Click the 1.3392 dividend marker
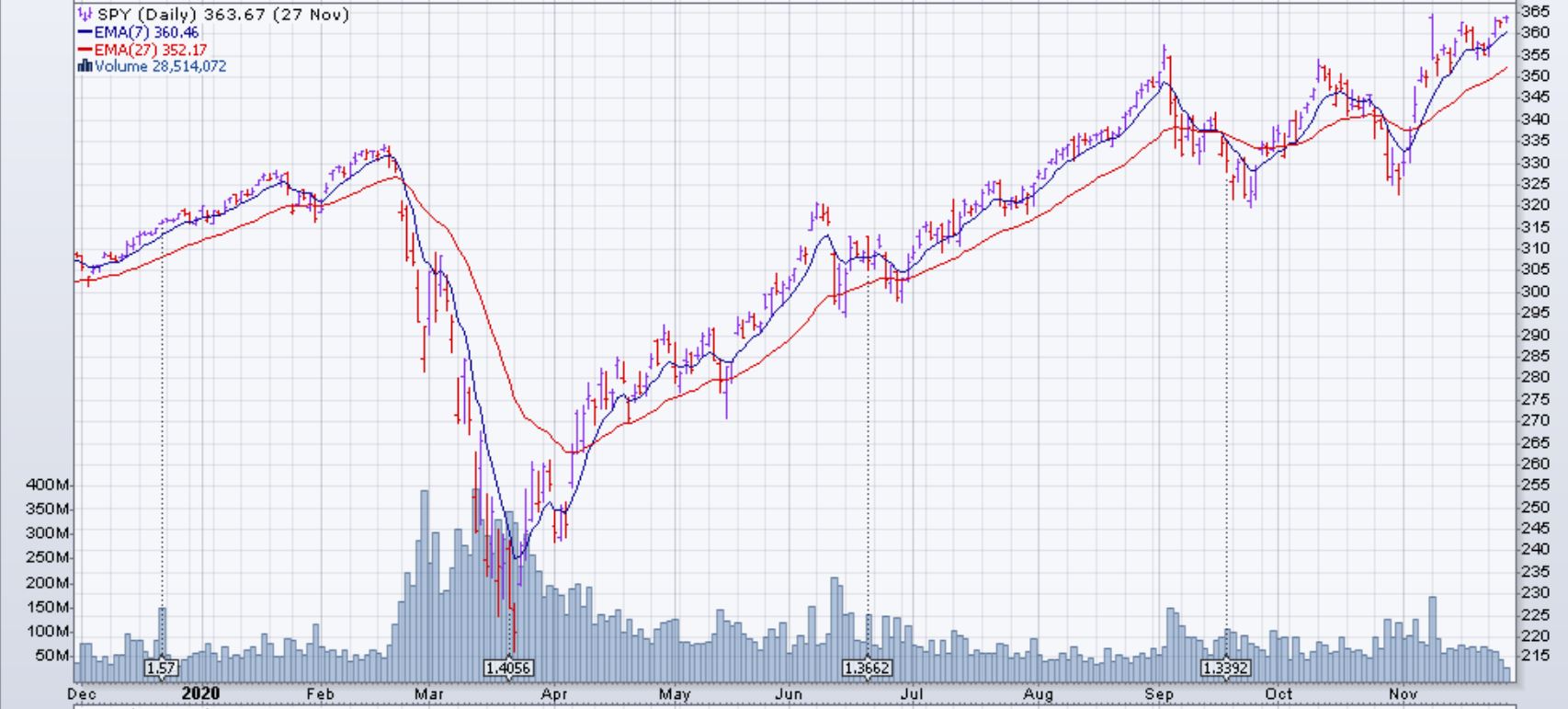 point(1226,668)
